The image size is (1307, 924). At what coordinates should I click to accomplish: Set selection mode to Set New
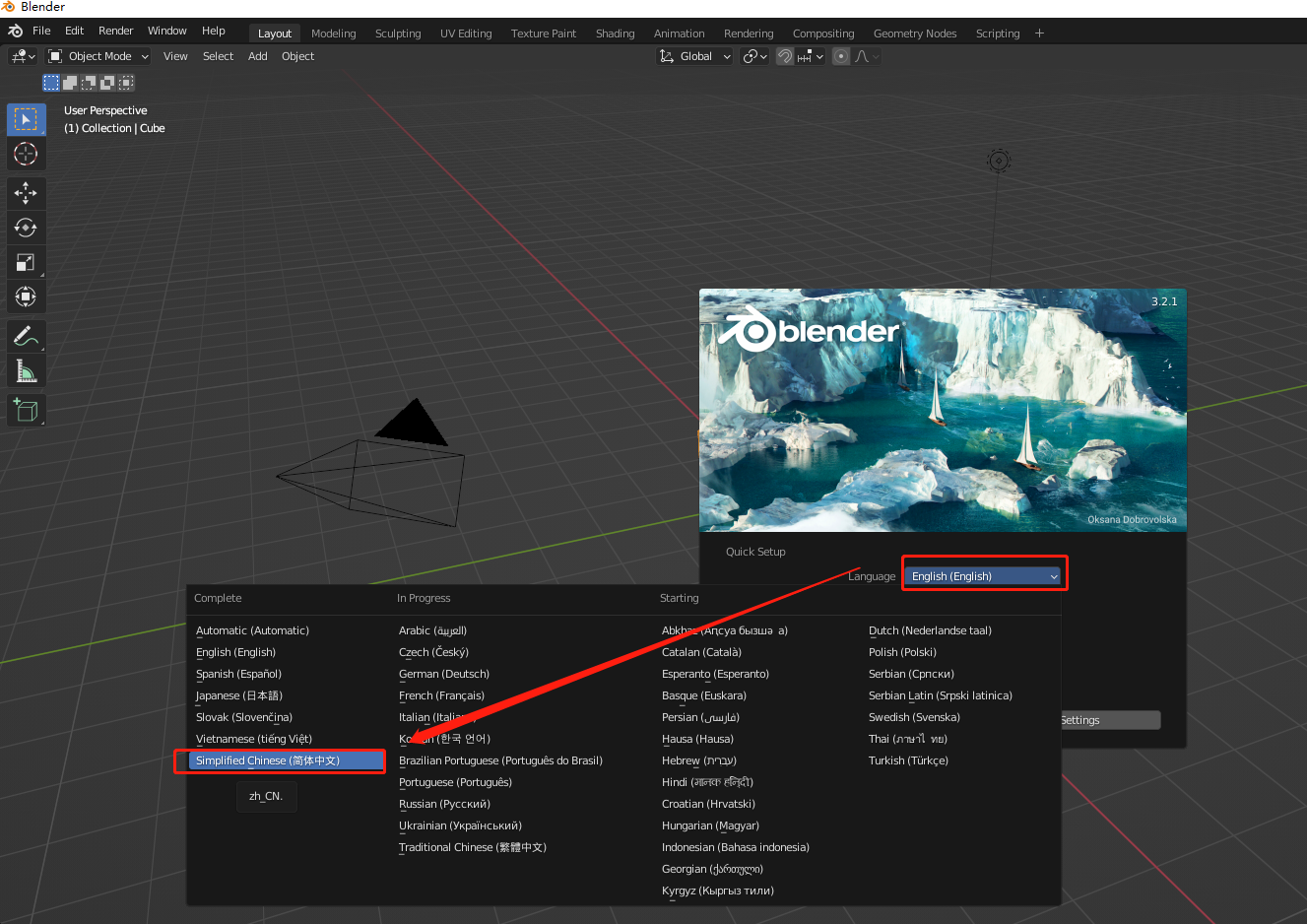(51, 83)
